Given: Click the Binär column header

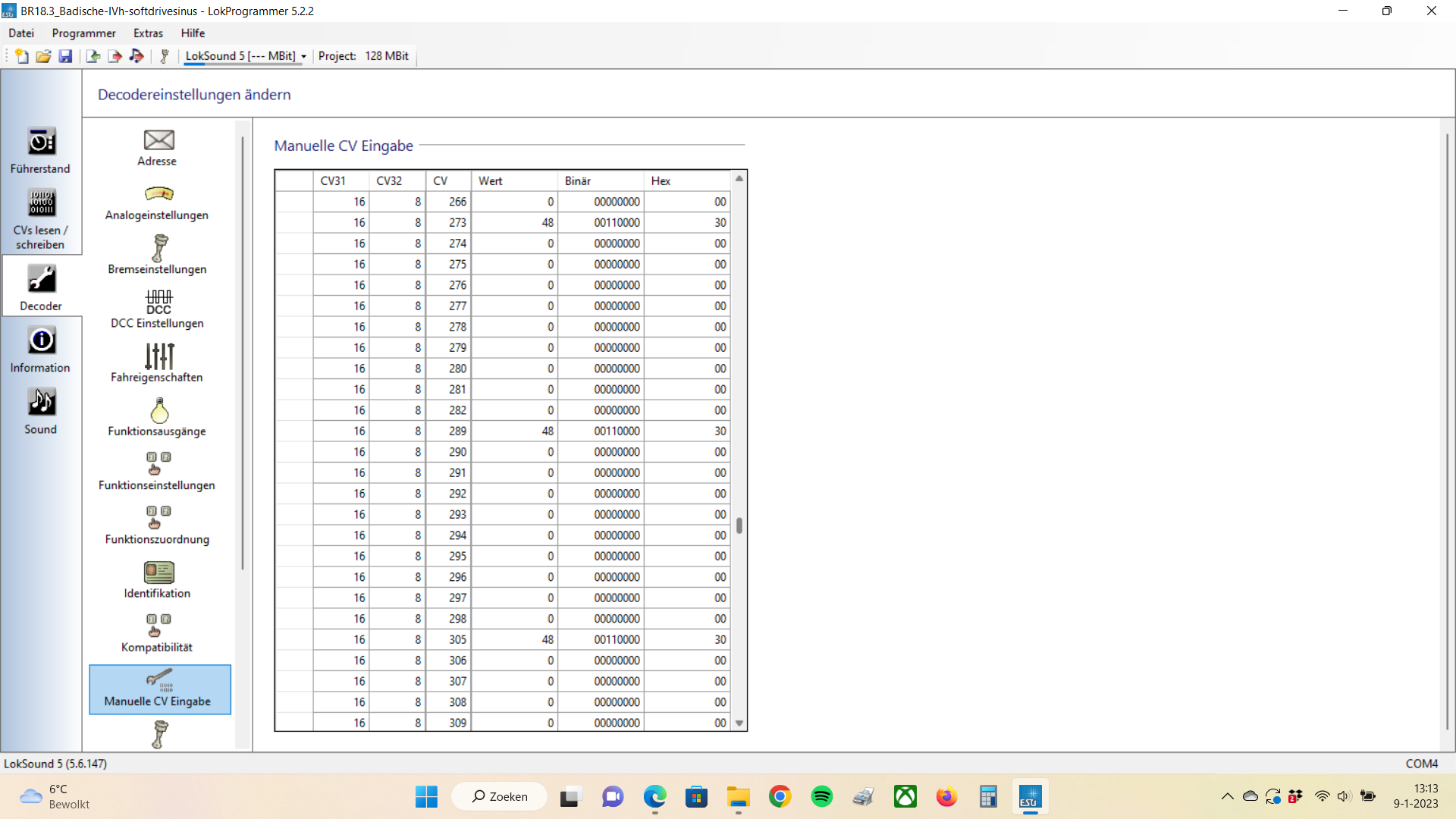Looking at the screenshot, I should (x=601, y=180).
